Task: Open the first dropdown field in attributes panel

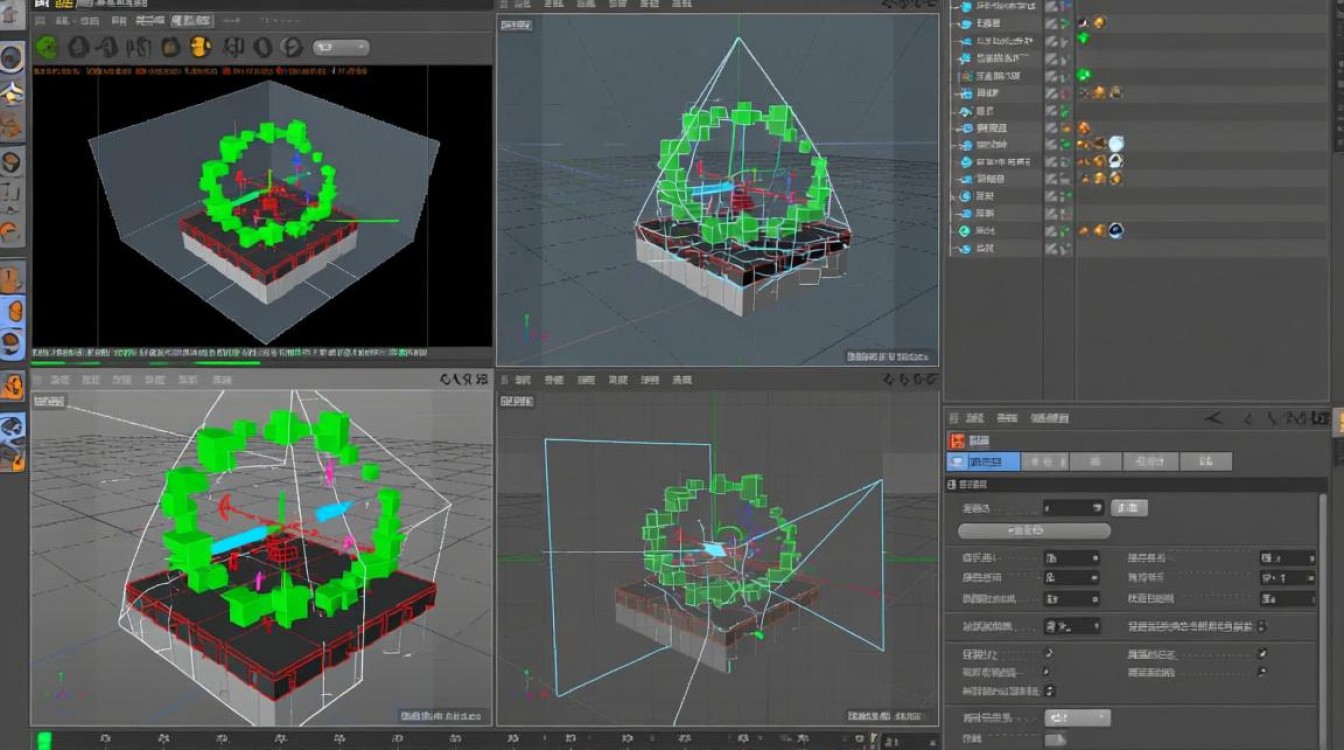Action: click(x=1072, y=508)
